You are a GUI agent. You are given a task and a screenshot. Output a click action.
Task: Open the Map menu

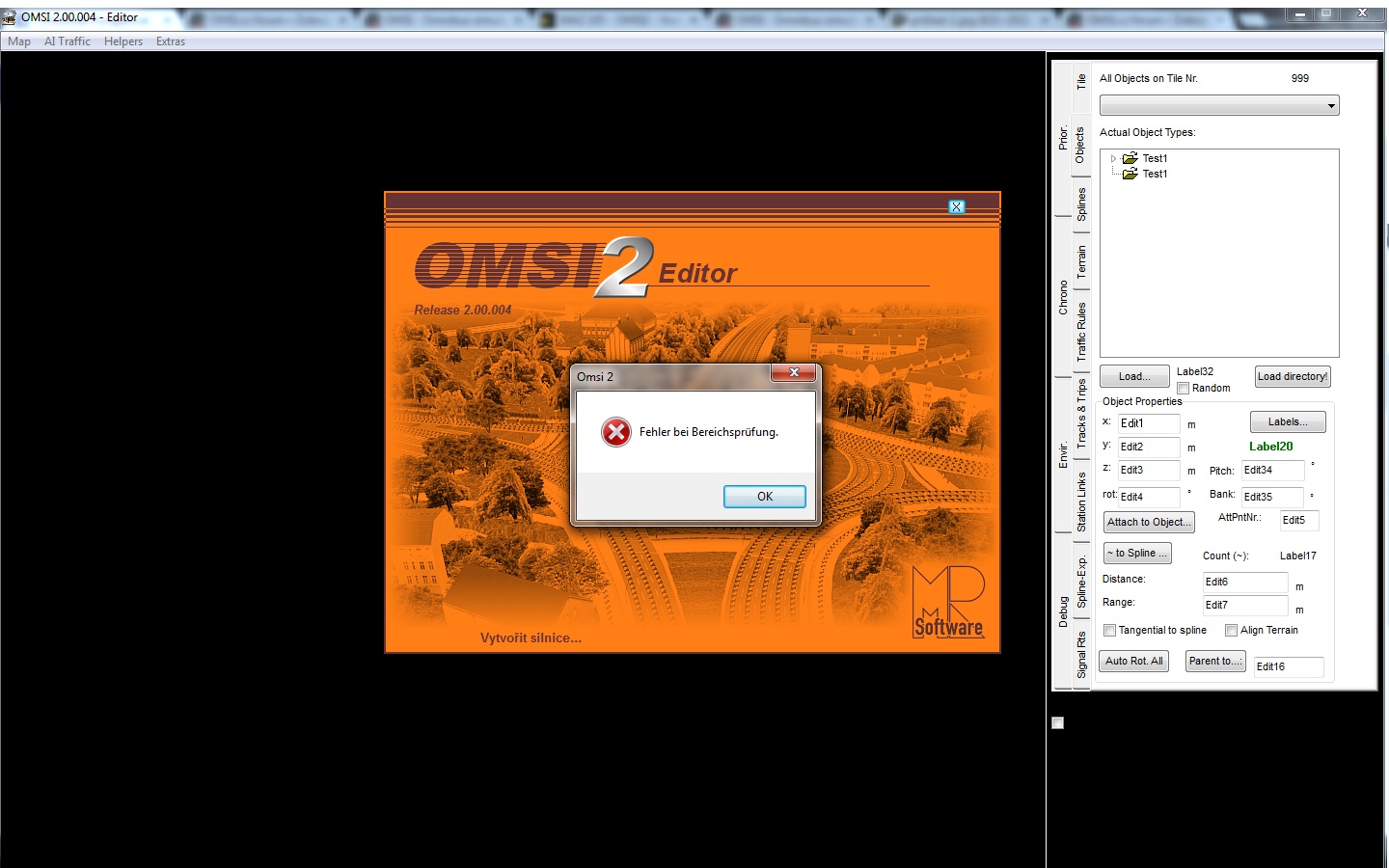(x=19, y=41)
